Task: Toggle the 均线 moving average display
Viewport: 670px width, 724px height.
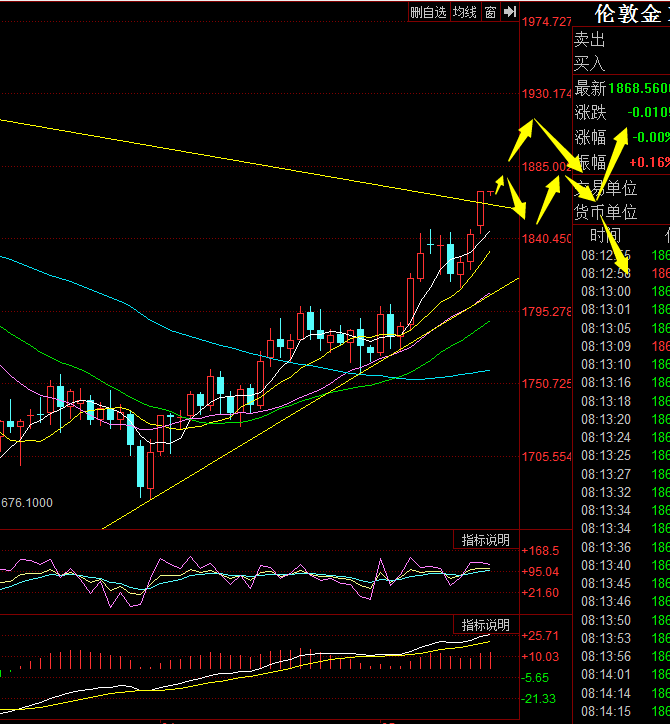Action: pos(464,12)
